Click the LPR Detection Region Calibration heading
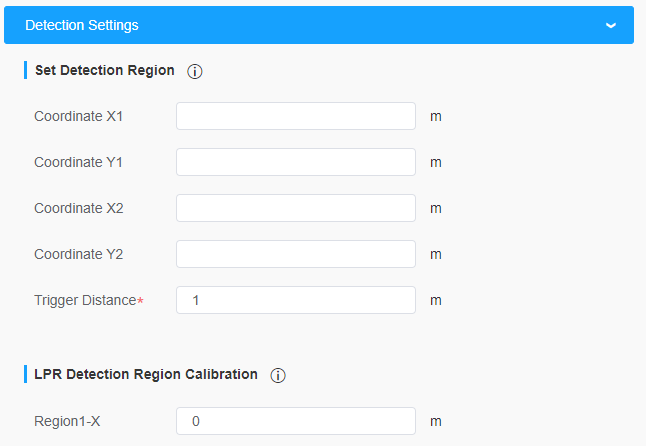Viewport: 646px width, 446px height. click(x=146, y=374)
